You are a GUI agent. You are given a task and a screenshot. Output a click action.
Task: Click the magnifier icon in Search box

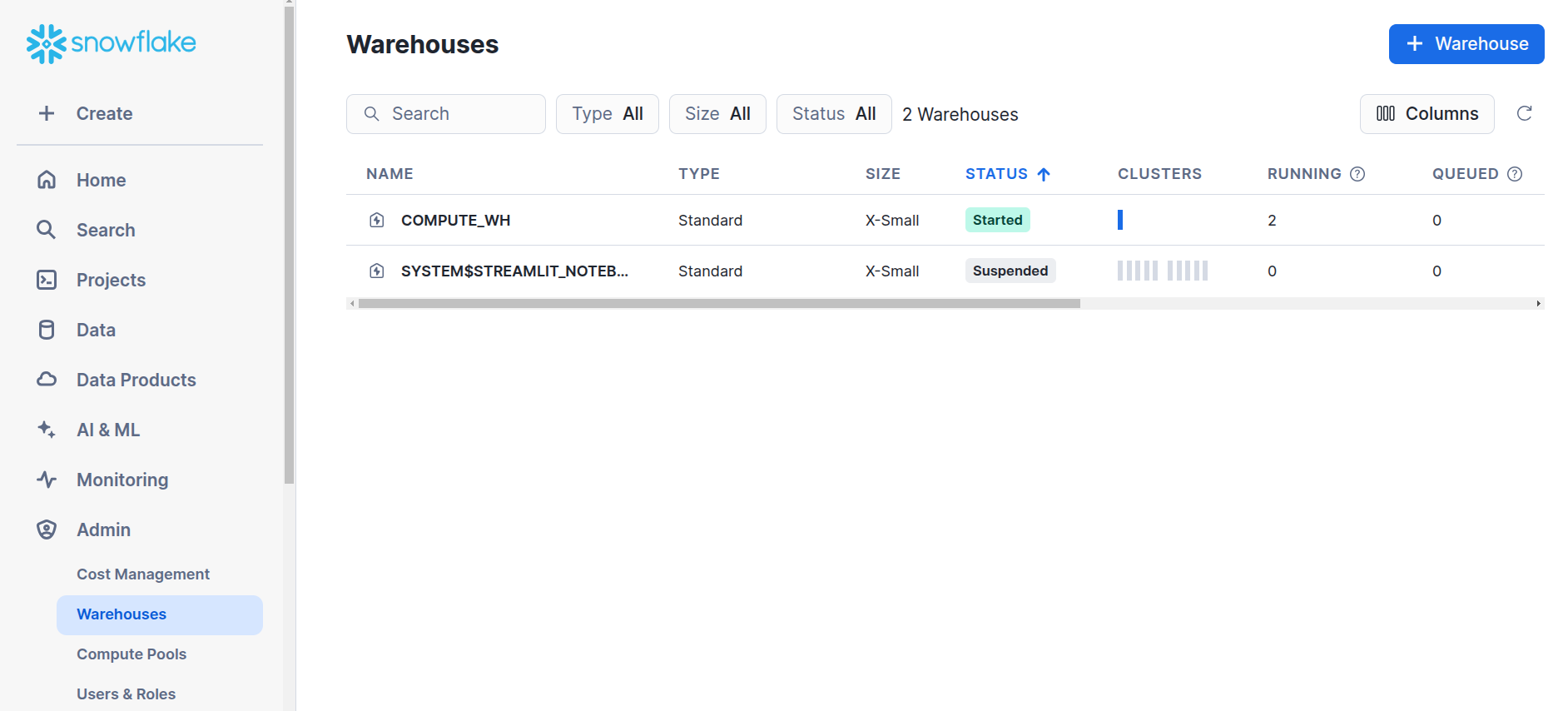pyautogui.click(x=372, y=114)
